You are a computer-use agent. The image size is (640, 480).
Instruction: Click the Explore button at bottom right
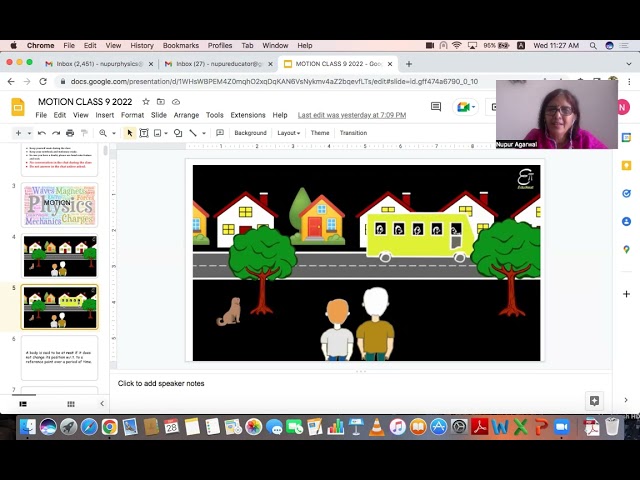(x=594, y=401)
